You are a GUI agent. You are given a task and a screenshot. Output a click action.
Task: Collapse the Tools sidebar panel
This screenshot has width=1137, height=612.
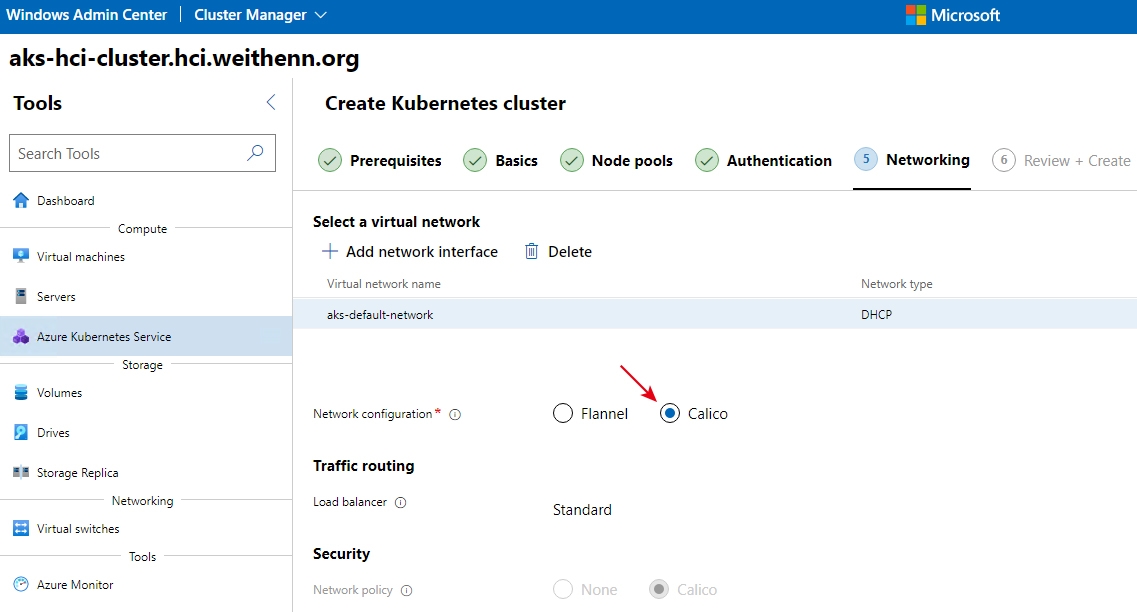270,103
